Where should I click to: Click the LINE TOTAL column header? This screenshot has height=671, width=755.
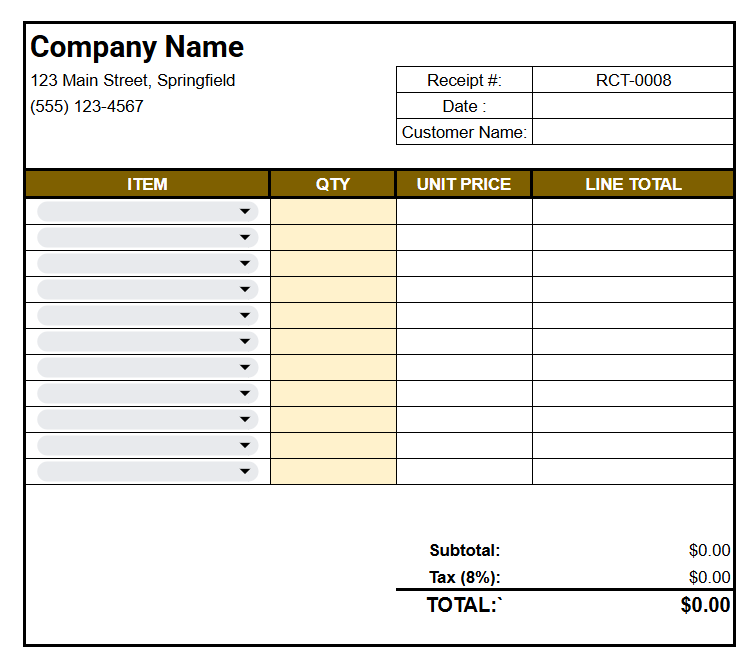(x=633, y=184)
